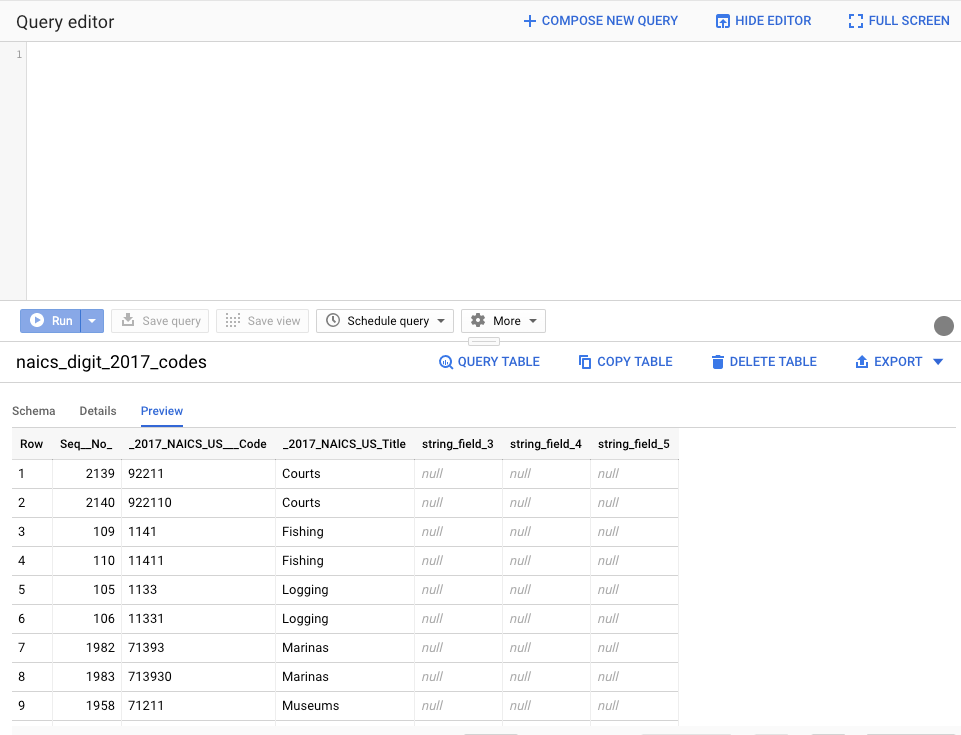Expand the Export dropdown arrow
This screenshot has width=961, height=735.
tap(938, 362)
